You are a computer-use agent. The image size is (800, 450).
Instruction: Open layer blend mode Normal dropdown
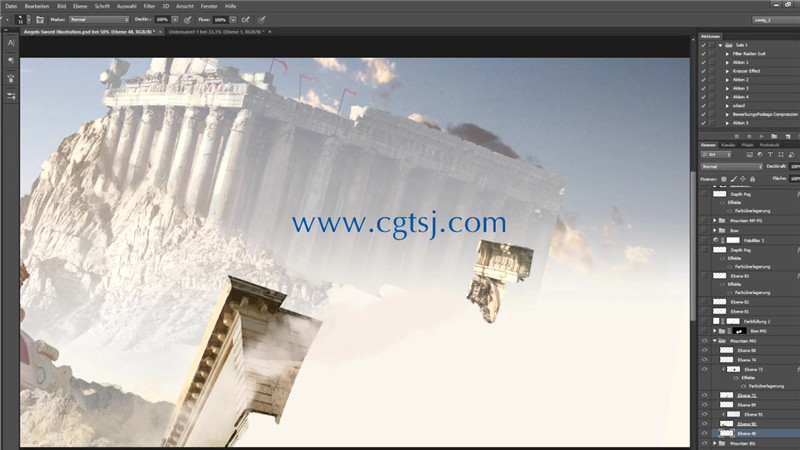tap(732, 167)
